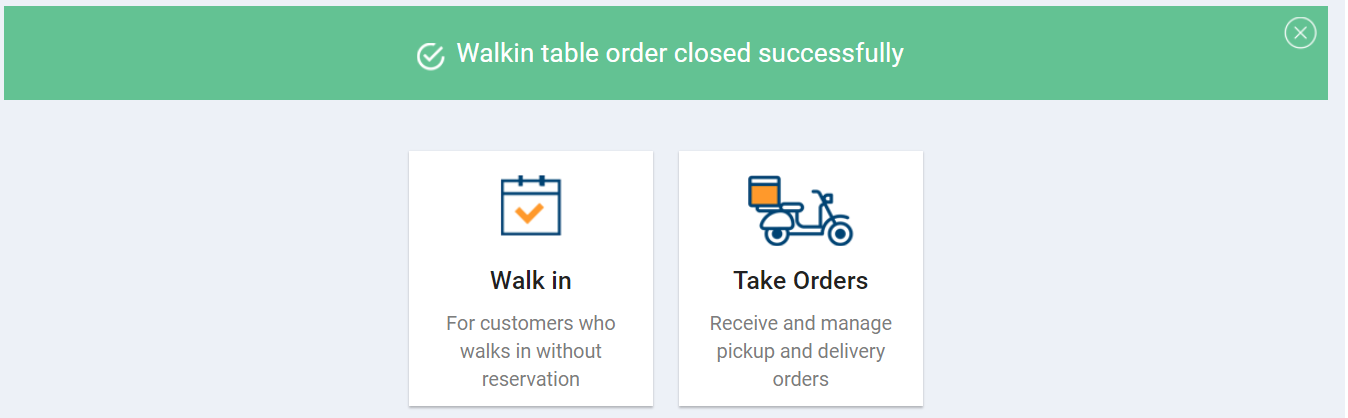Screen dimensions: 1348x418
Task: Click the scooter's rear wheel
Action: (x=775, y=234)
